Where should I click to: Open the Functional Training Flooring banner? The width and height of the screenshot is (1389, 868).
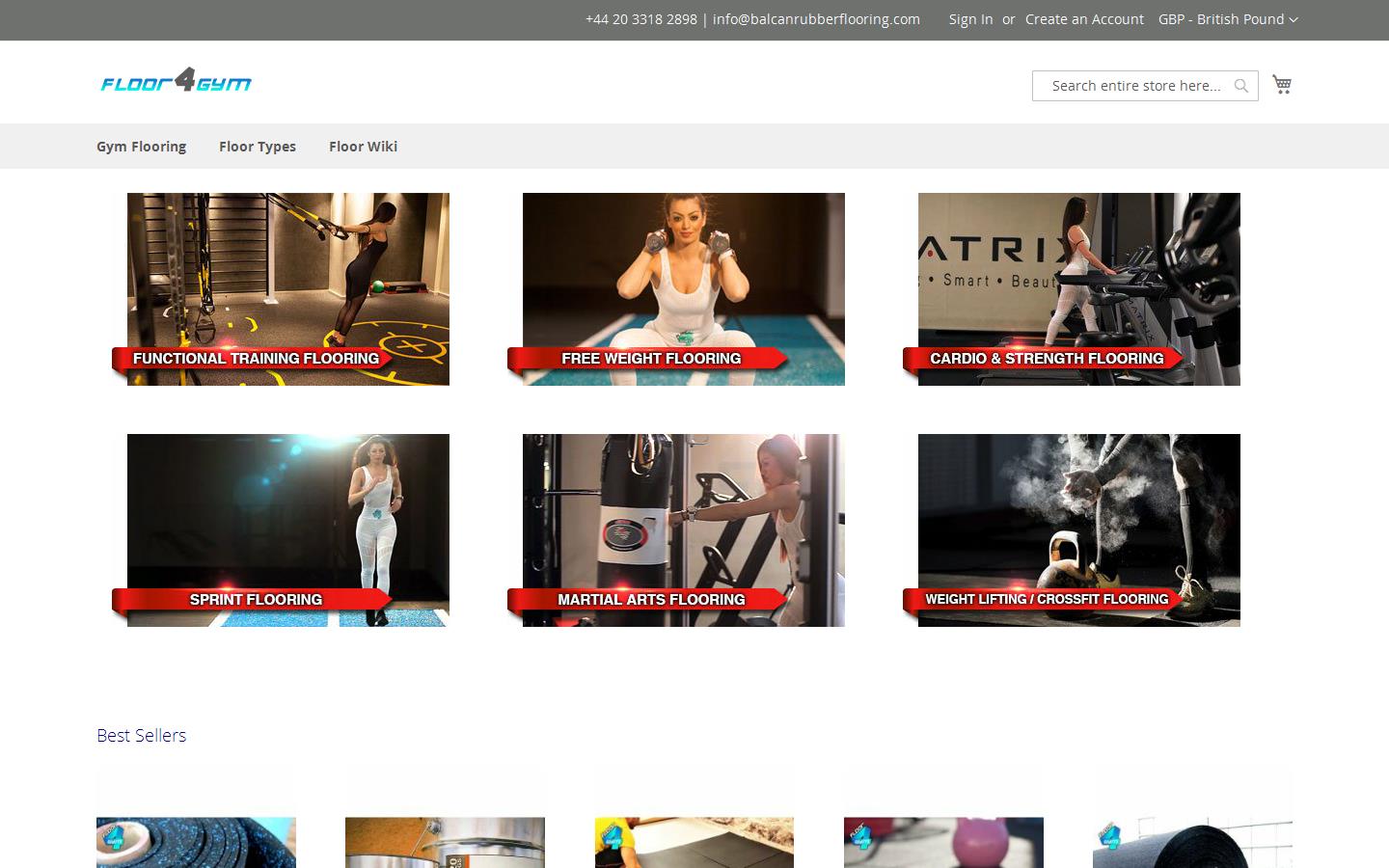[287, 289]
